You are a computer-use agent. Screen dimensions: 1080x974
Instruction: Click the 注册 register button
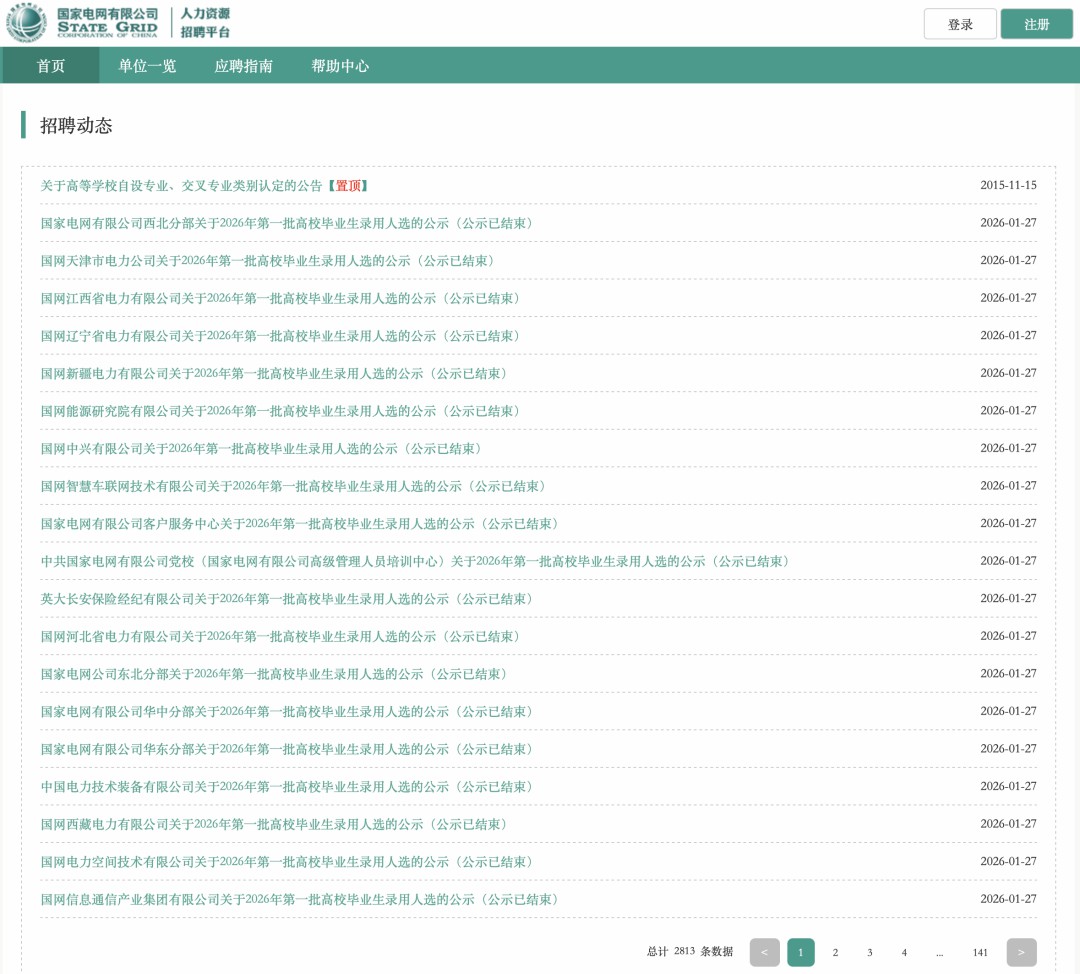click(1036, 24)
